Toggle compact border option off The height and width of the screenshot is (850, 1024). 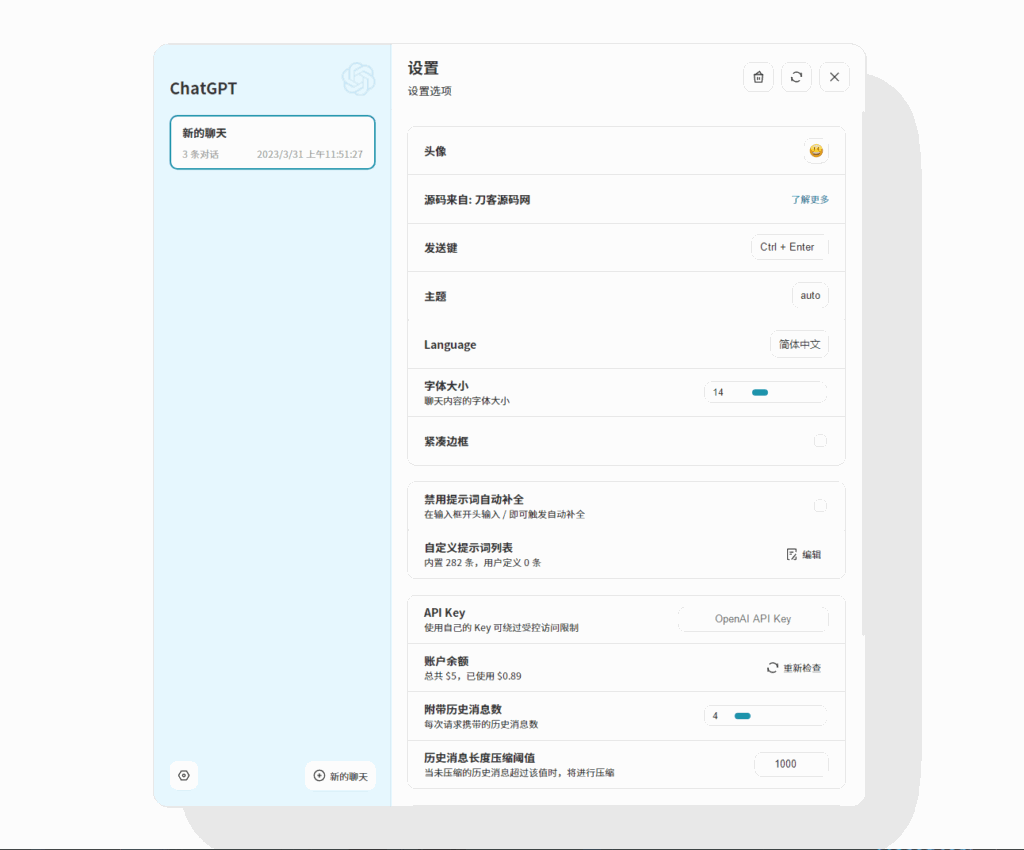click(820, 440)
